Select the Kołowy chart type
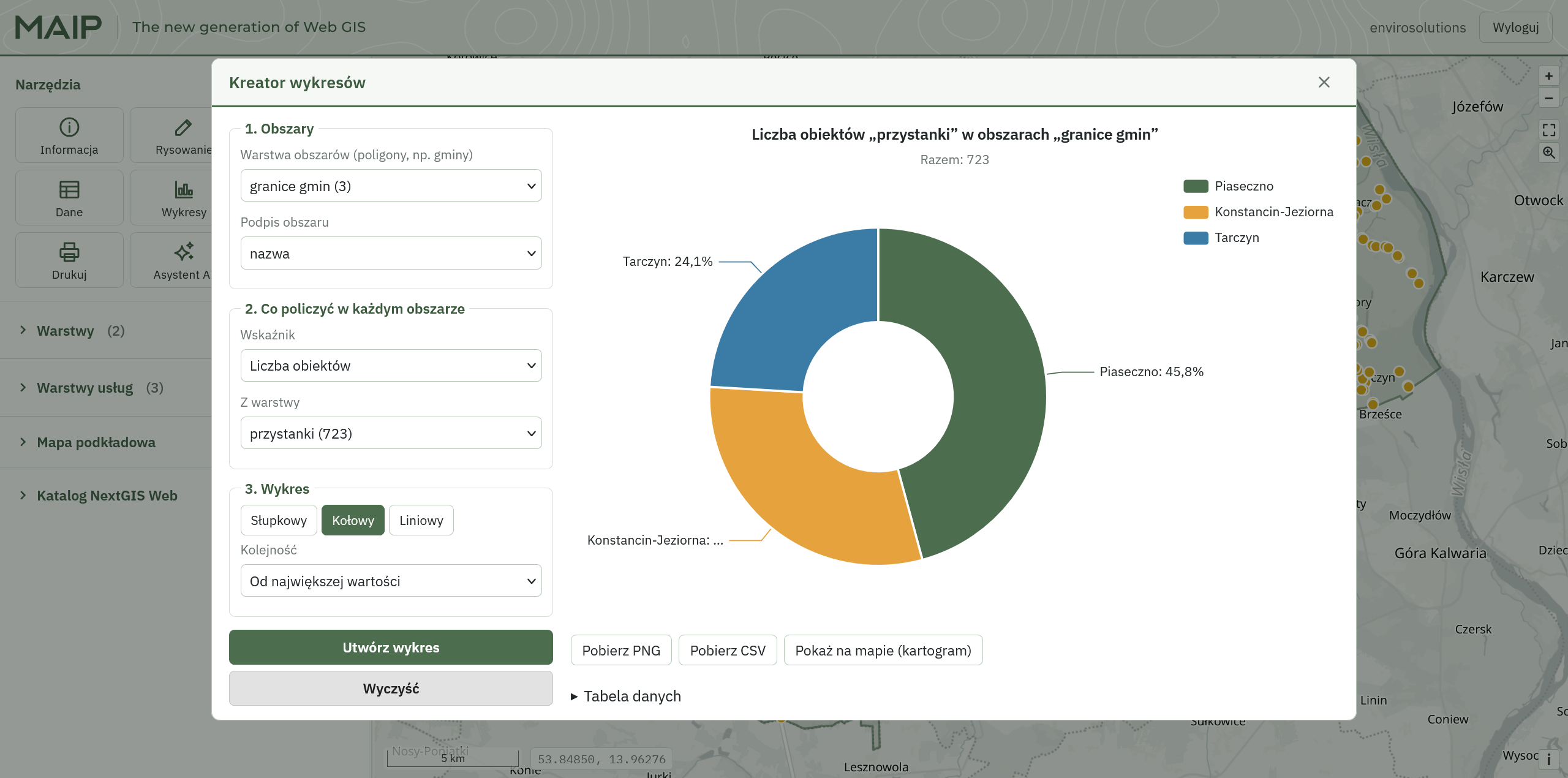1568x778 pixels. point(353,520)
